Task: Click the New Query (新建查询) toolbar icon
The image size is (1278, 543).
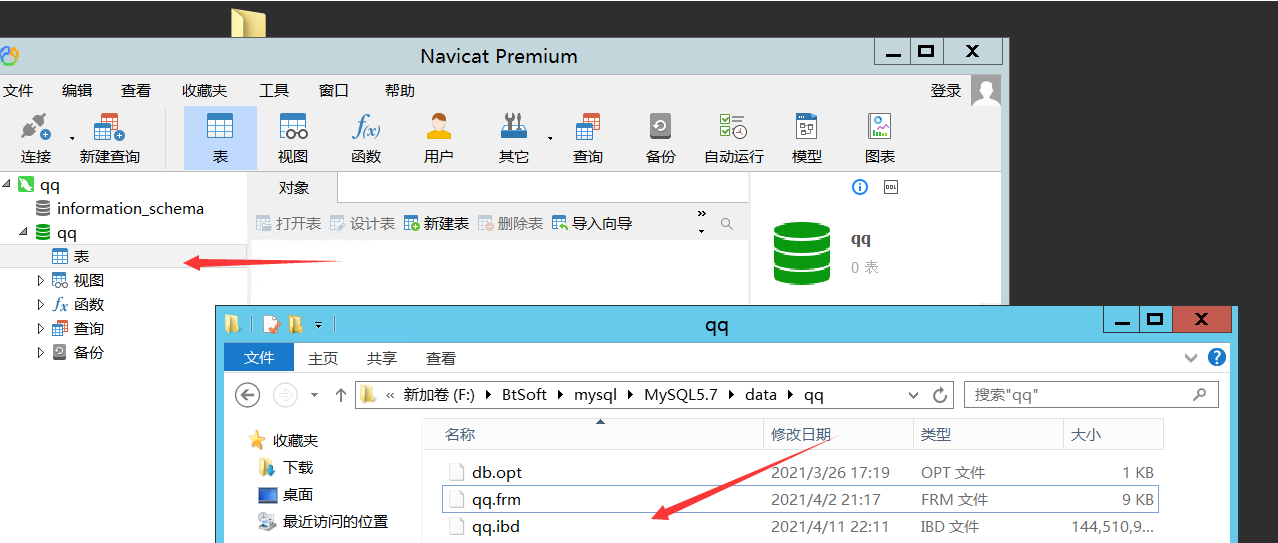Action: coord(109,138)
